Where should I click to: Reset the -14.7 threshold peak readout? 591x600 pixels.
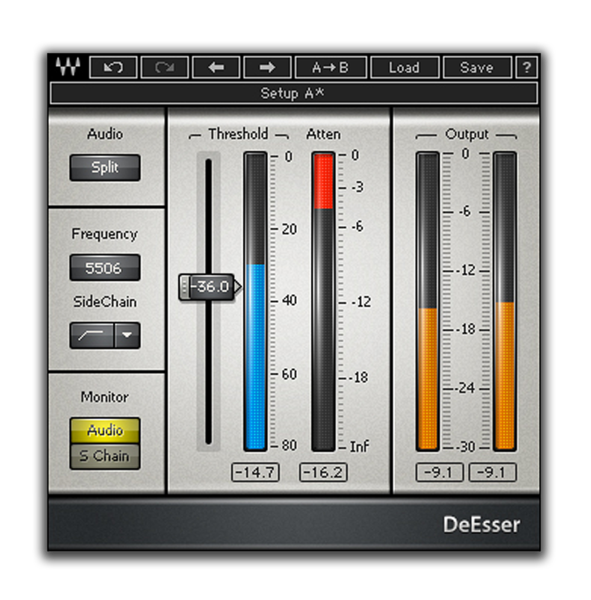255,472
